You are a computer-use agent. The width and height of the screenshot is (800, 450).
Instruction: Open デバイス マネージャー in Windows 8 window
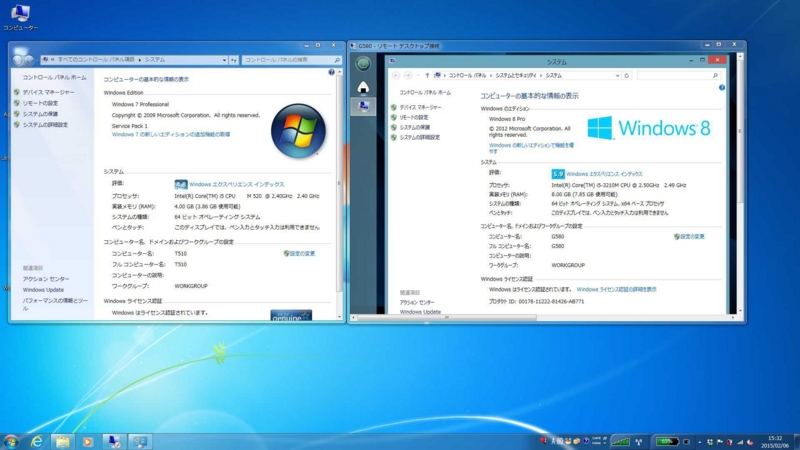pos(420,108)
